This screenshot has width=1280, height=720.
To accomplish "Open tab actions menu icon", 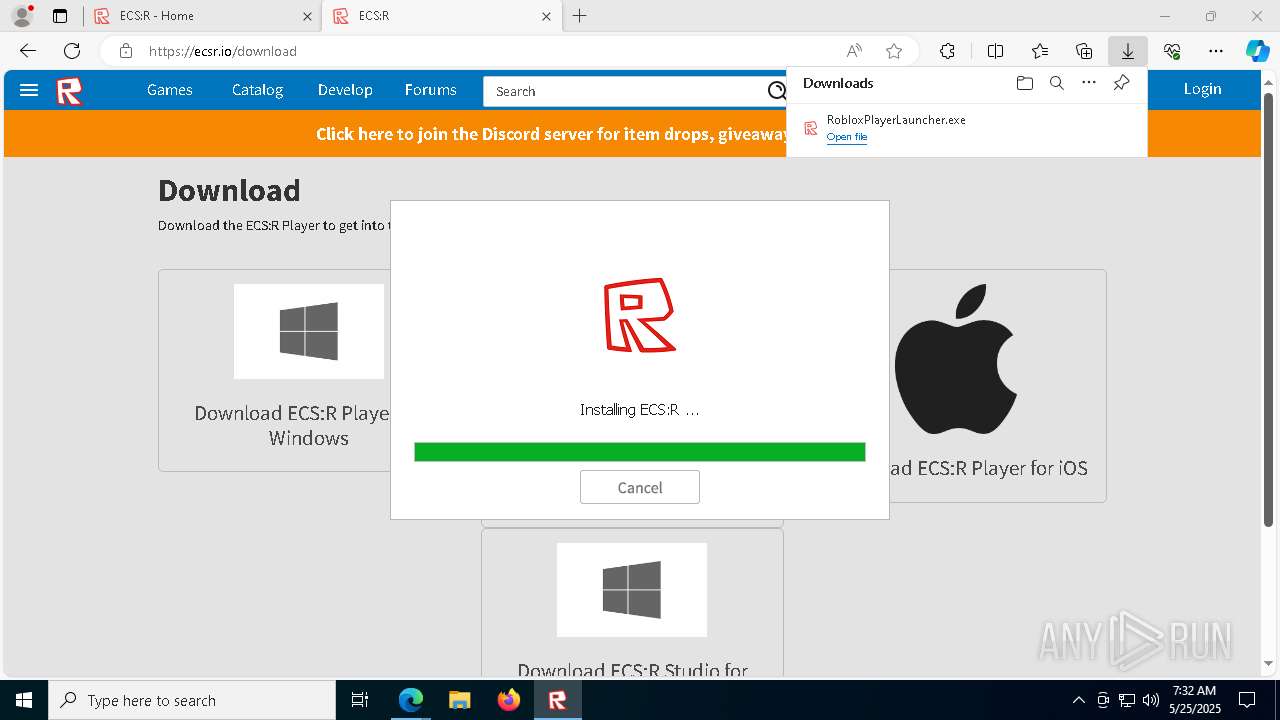I will click(60, 16).
